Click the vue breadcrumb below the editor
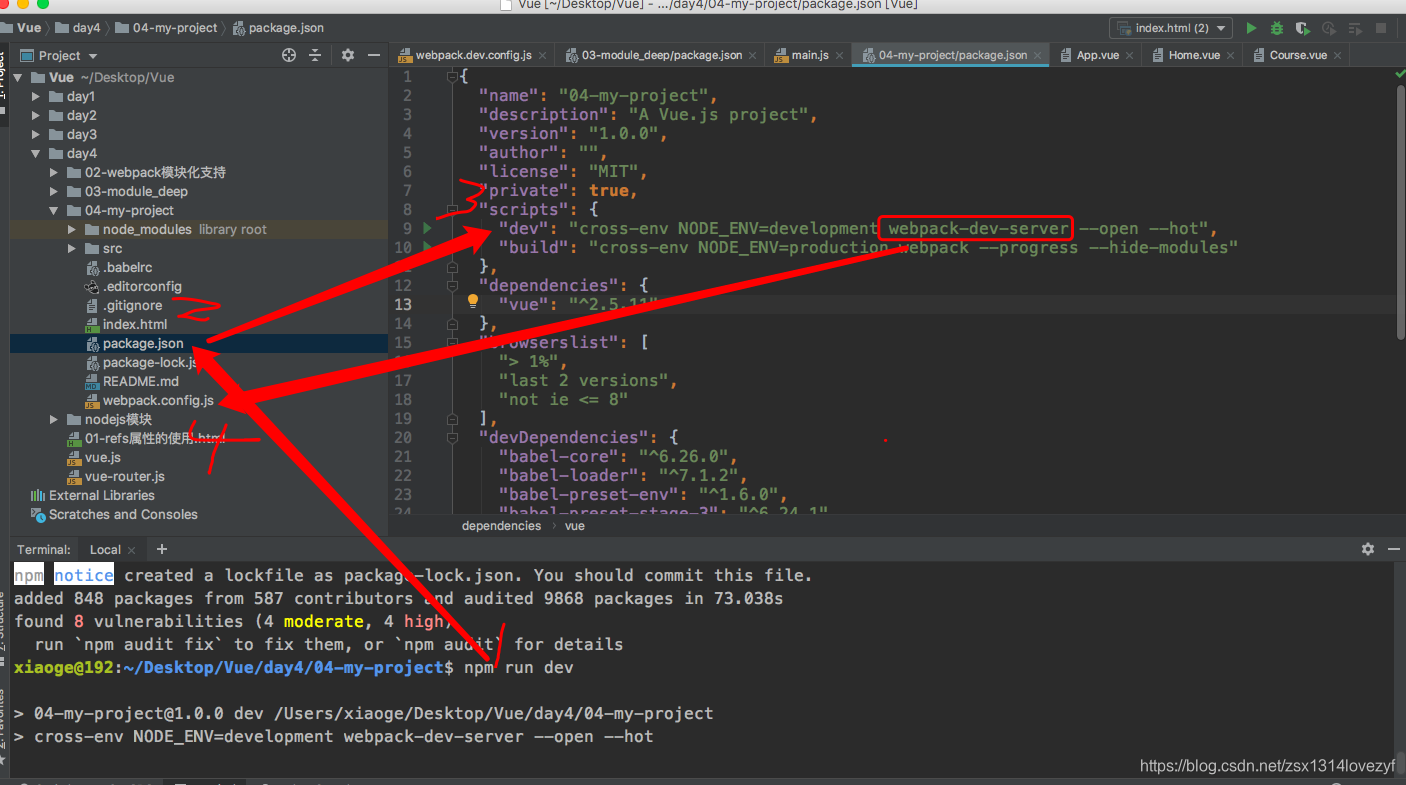Screen dimensions: 1406x785 point(574,525)
